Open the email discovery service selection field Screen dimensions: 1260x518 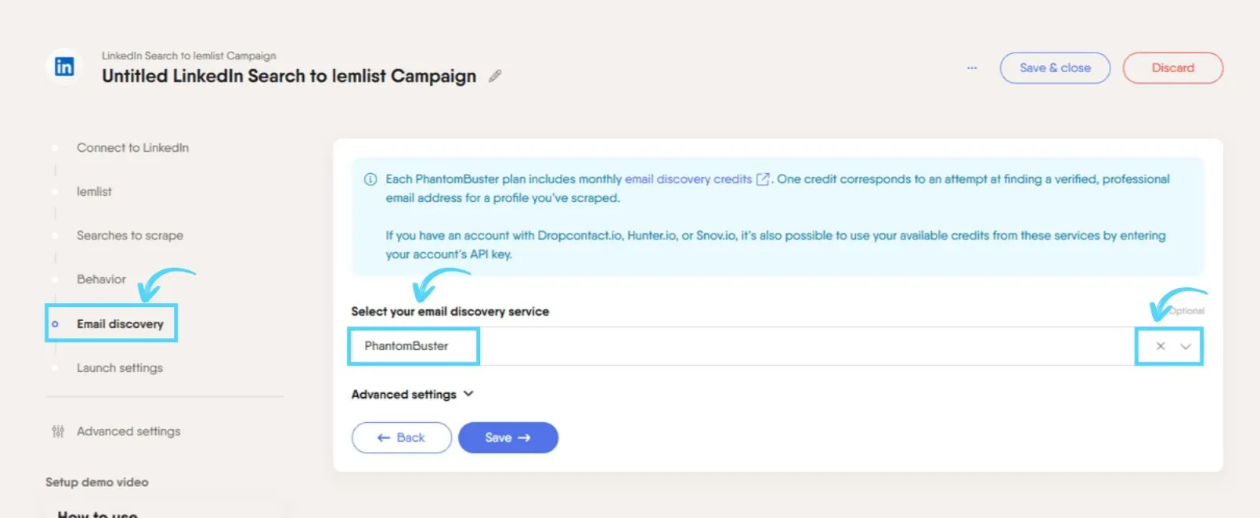777,346
